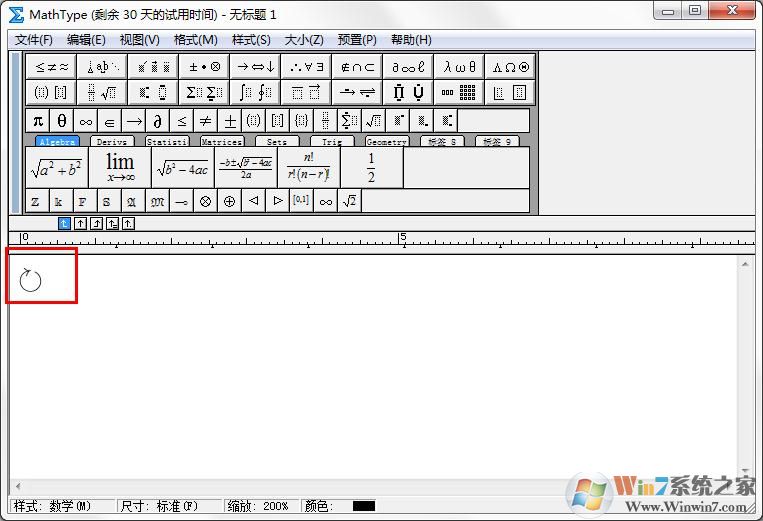Open the integral templates palette
Screen dimensions: 763x521
pos(255,93)
